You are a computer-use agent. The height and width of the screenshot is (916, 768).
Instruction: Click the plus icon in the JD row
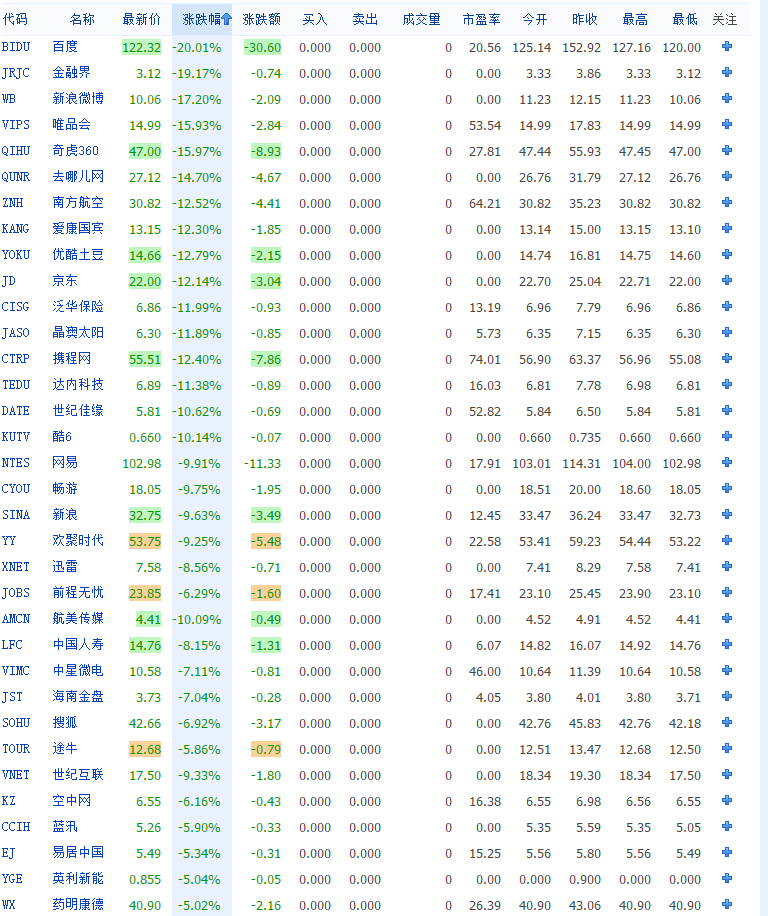point(726,281)
